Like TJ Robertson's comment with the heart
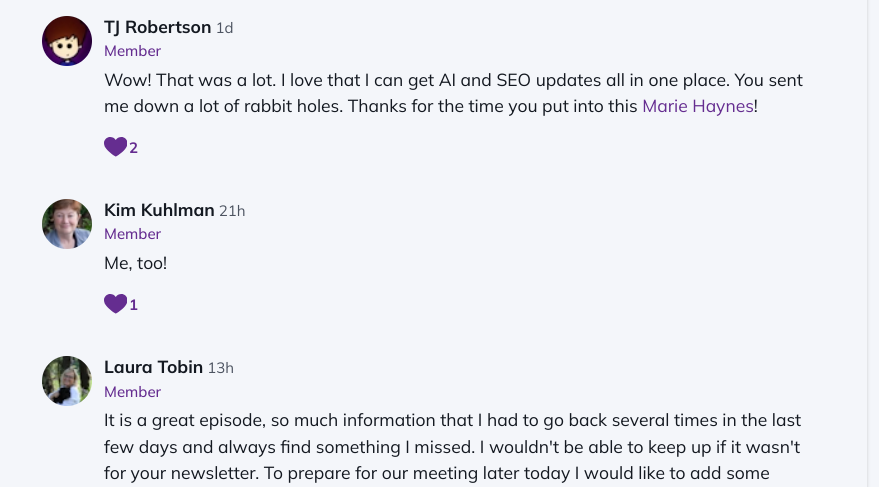The image size is (879, 487). click(115, 147)
